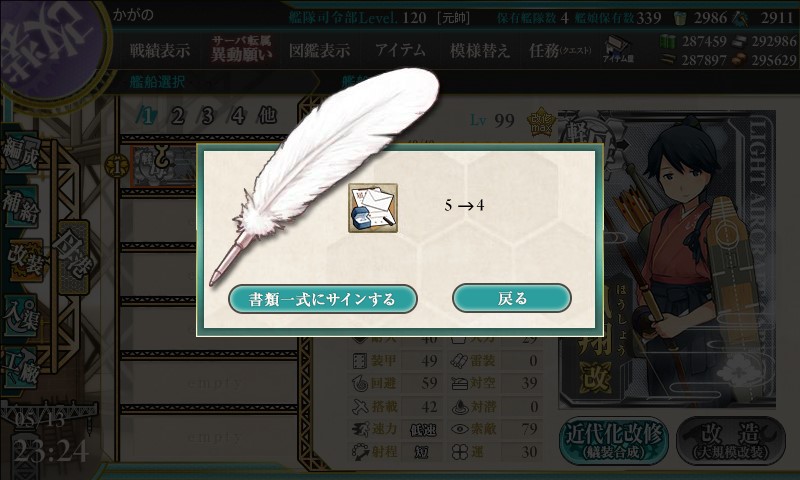Open the 任務 quest menu

pos(561,50)
